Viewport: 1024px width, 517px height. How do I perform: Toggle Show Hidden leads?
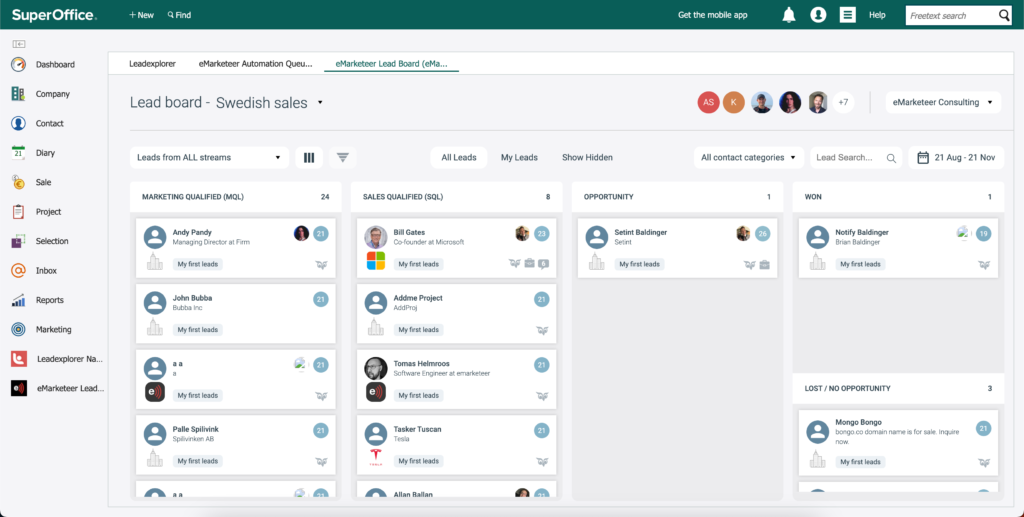(x=587, y=157)
